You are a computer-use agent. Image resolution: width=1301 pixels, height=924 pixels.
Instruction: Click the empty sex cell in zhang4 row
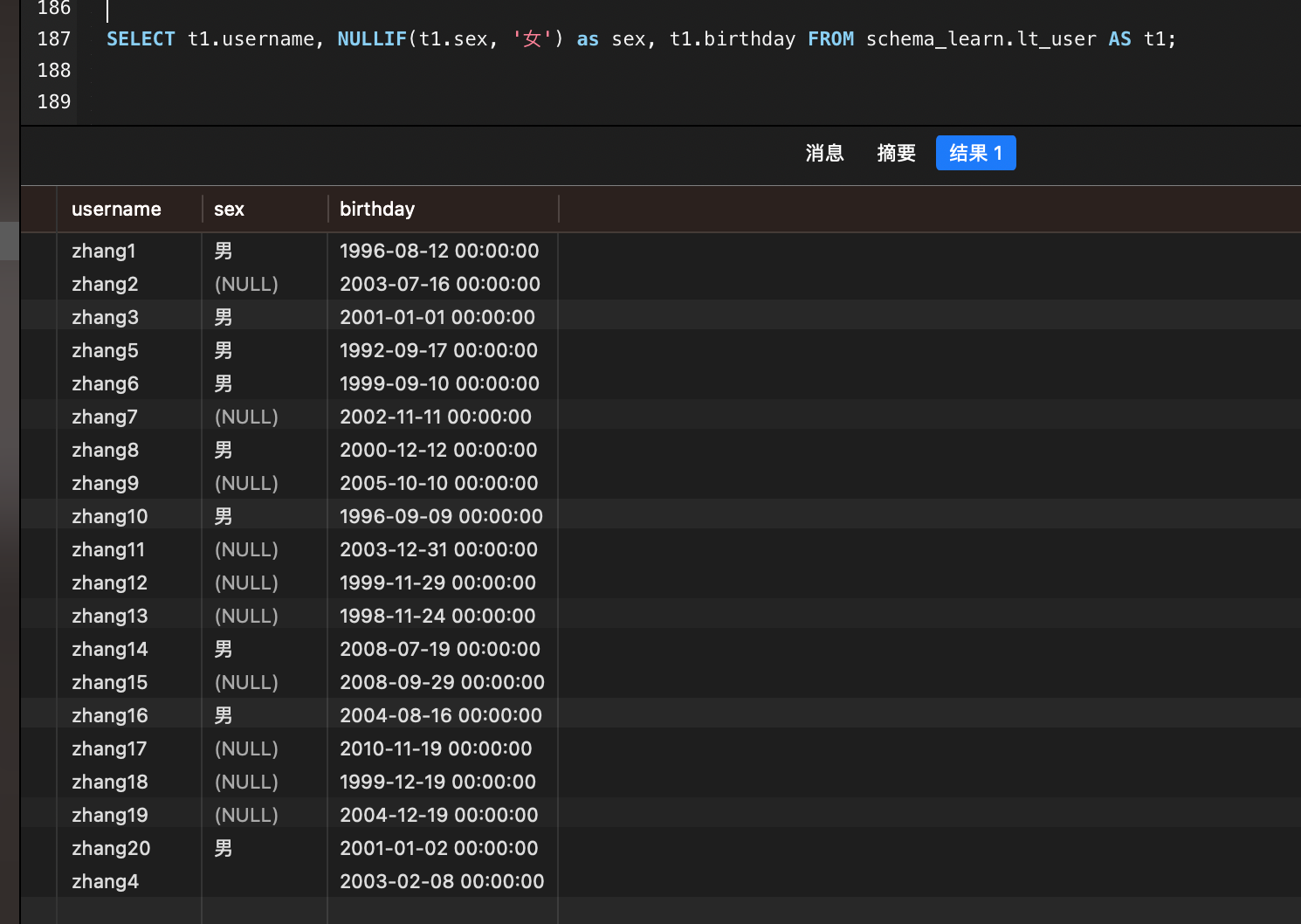click(264, 882)
